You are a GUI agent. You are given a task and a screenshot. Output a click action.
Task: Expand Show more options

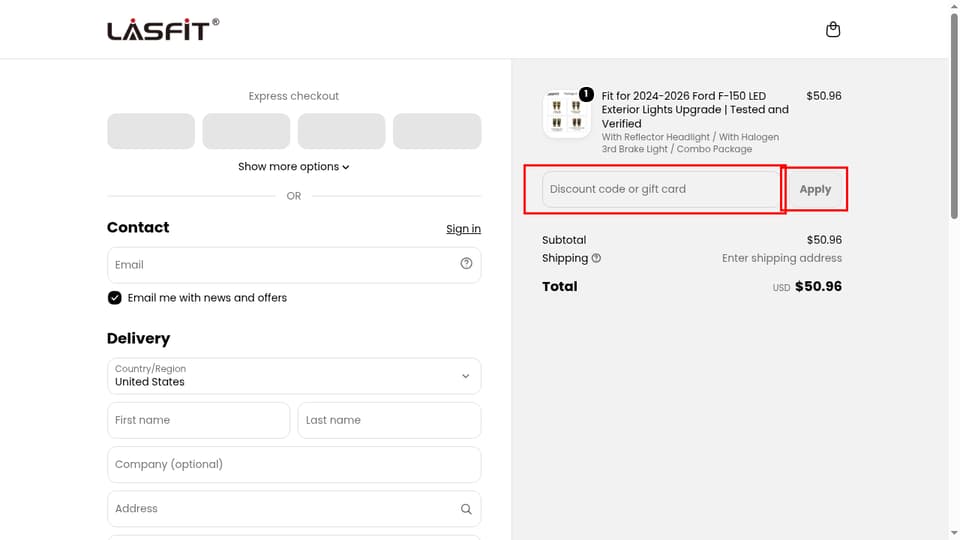294,167
